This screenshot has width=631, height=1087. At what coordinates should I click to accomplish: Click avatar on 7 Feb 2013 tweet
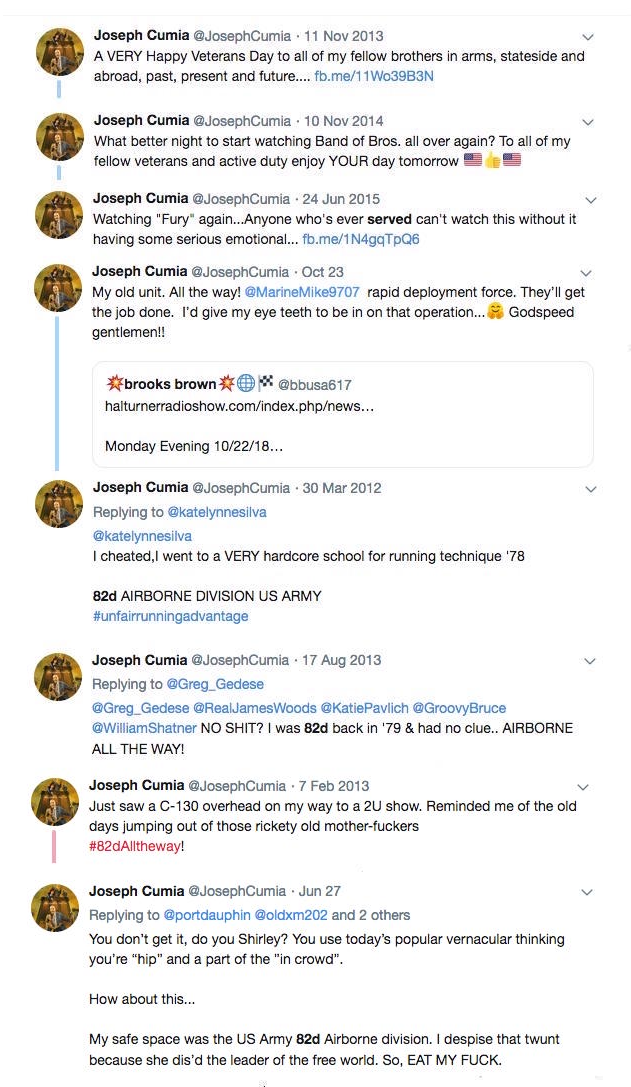pos(56,802)
